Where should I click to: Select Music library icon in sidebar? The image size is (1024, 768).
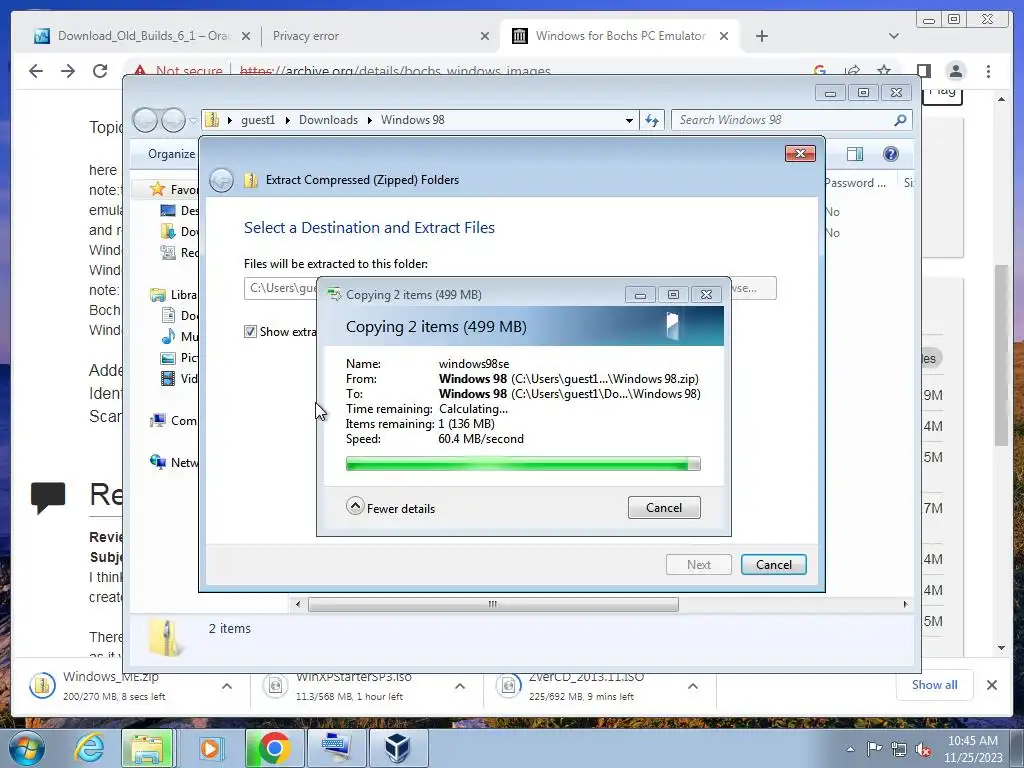click(168, 336)
